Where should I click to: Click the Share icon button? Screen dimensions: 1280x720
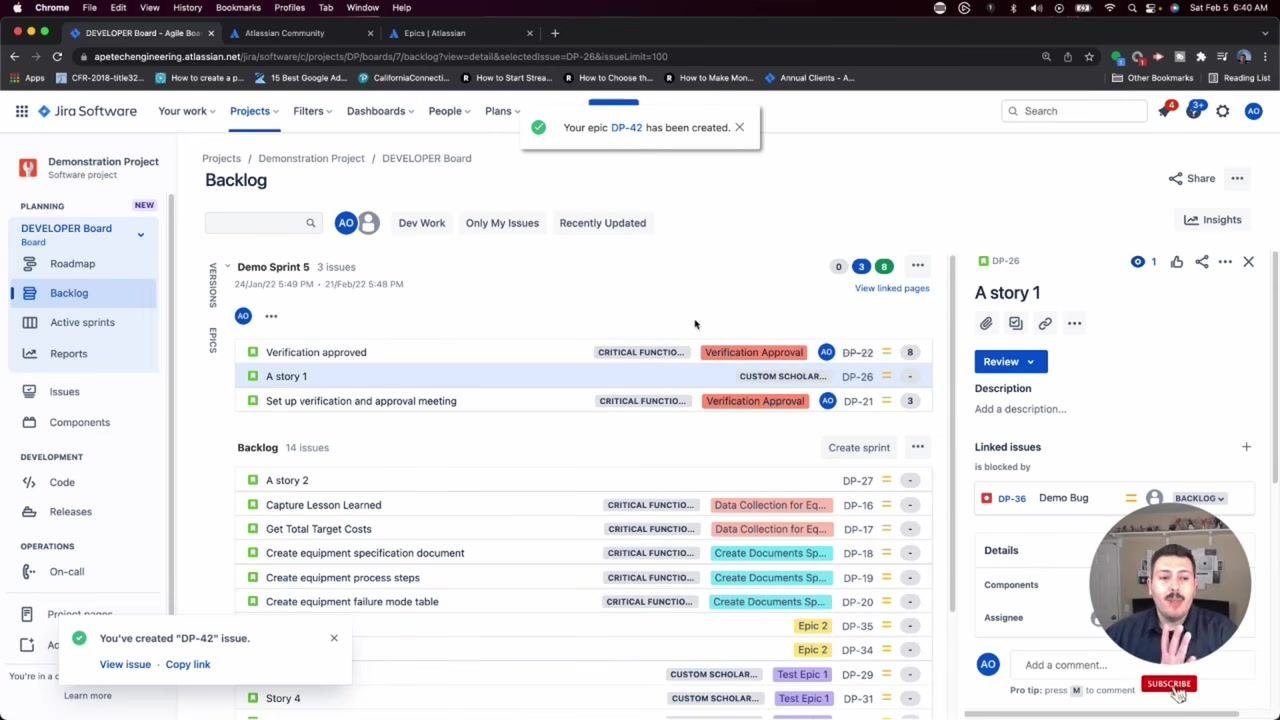click(1192, 178)
